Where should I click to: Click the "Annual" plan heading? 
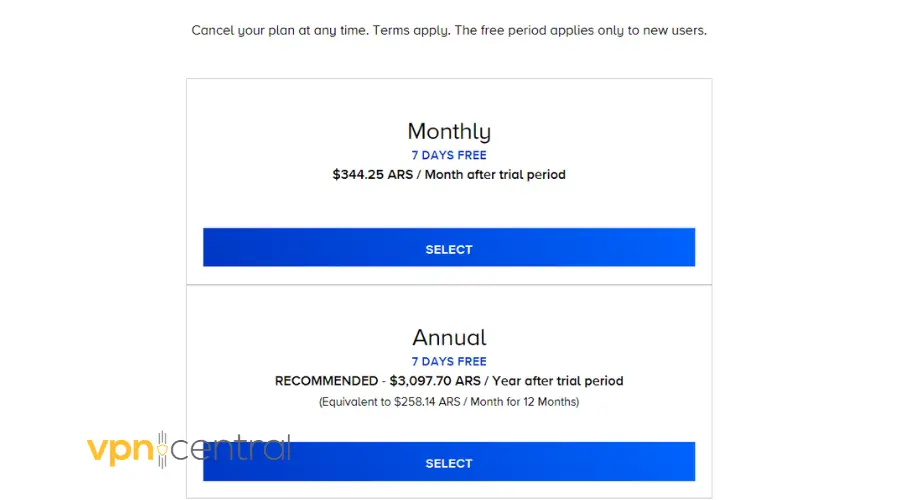point(449,337)
